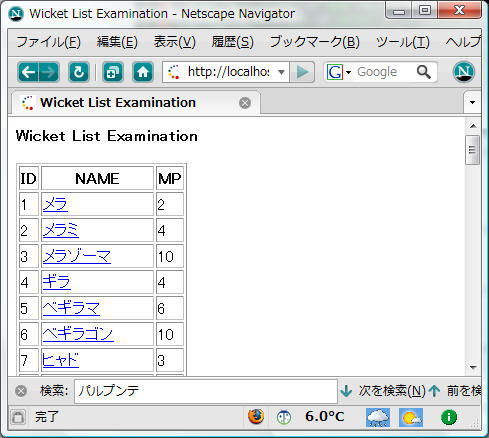The height and width of the screenshot is (438, 489).
Task: Click the 6.0°C temperature reading
Action: (x=325, y=417)
